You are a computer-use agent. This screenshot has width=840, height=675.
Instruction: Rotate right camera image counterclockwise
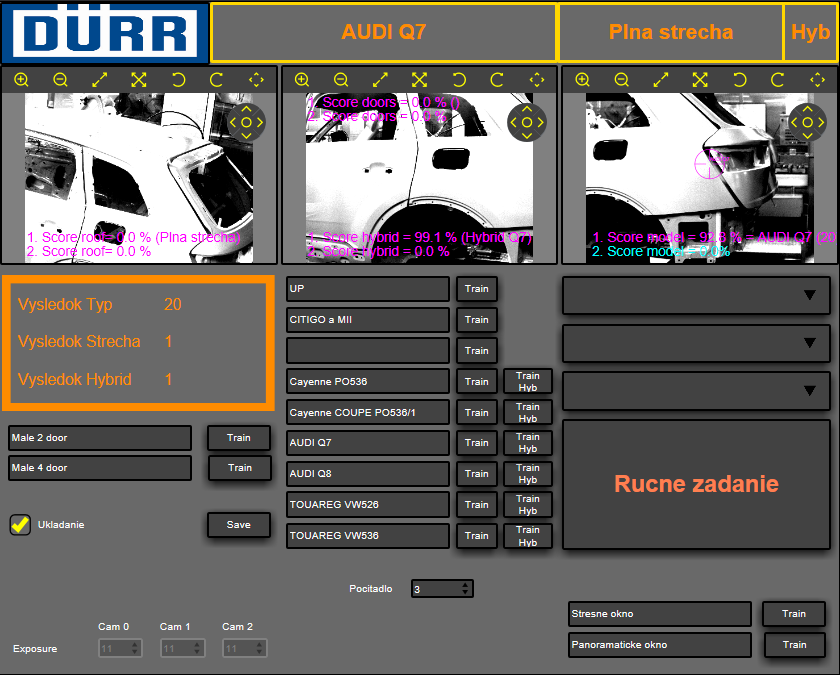[739, 80]
